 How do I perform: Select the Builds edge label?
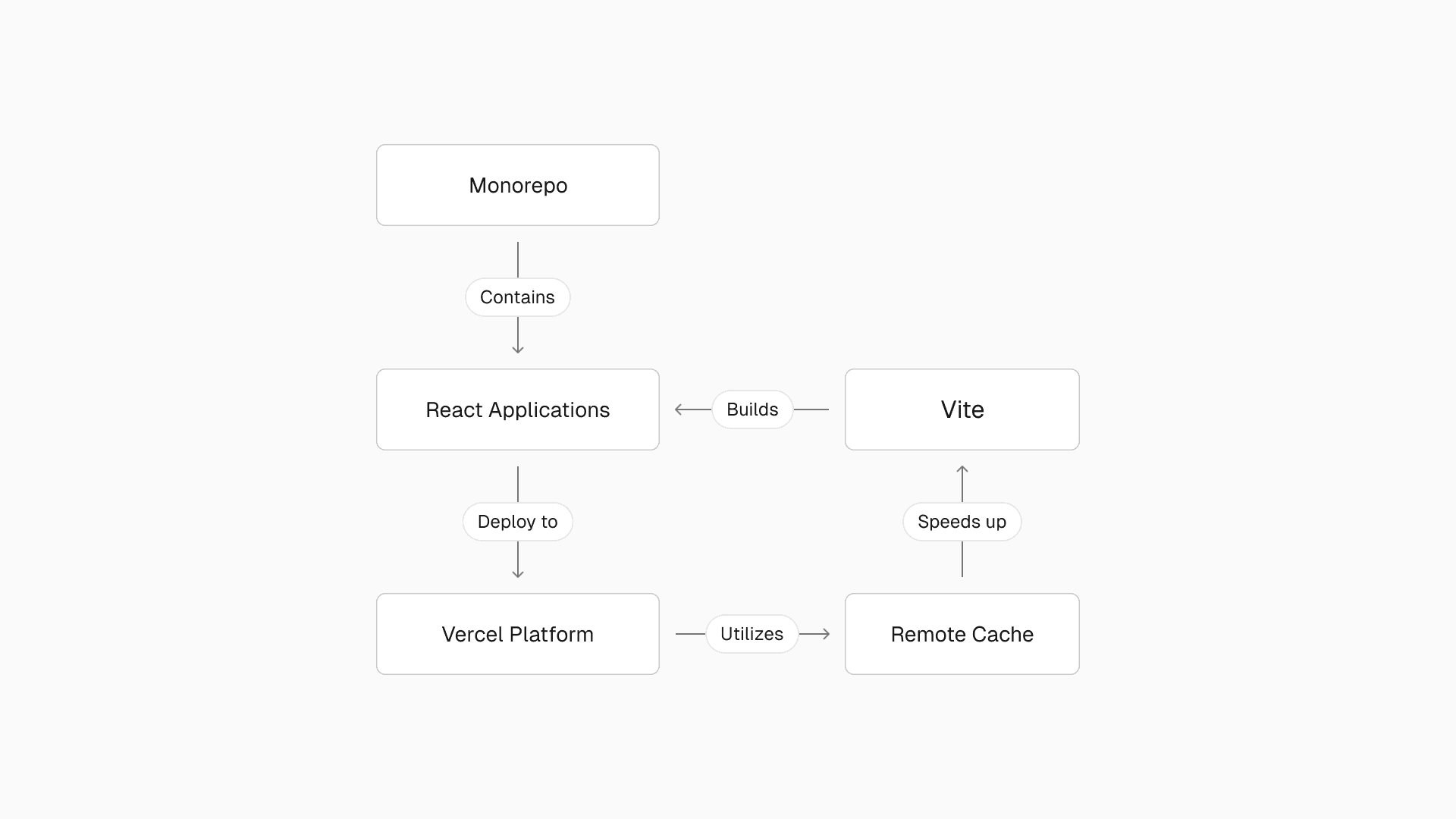click(752, 409)
